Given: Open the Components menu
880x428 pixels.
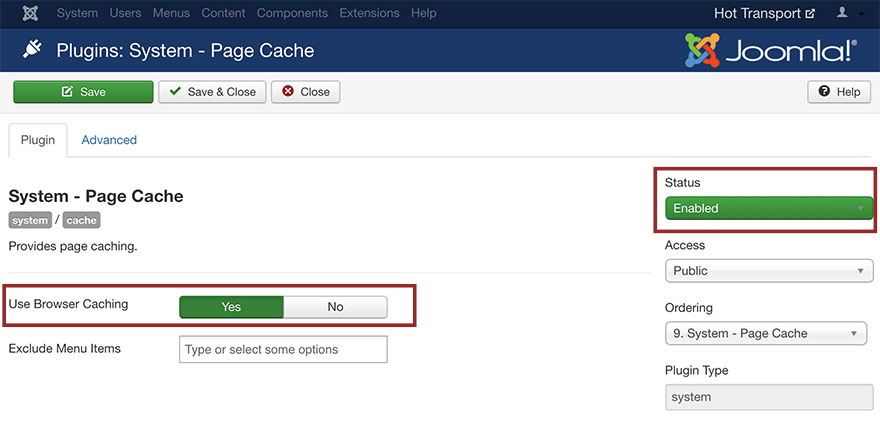Looking at the screenshot, I should tap(292, 14).
